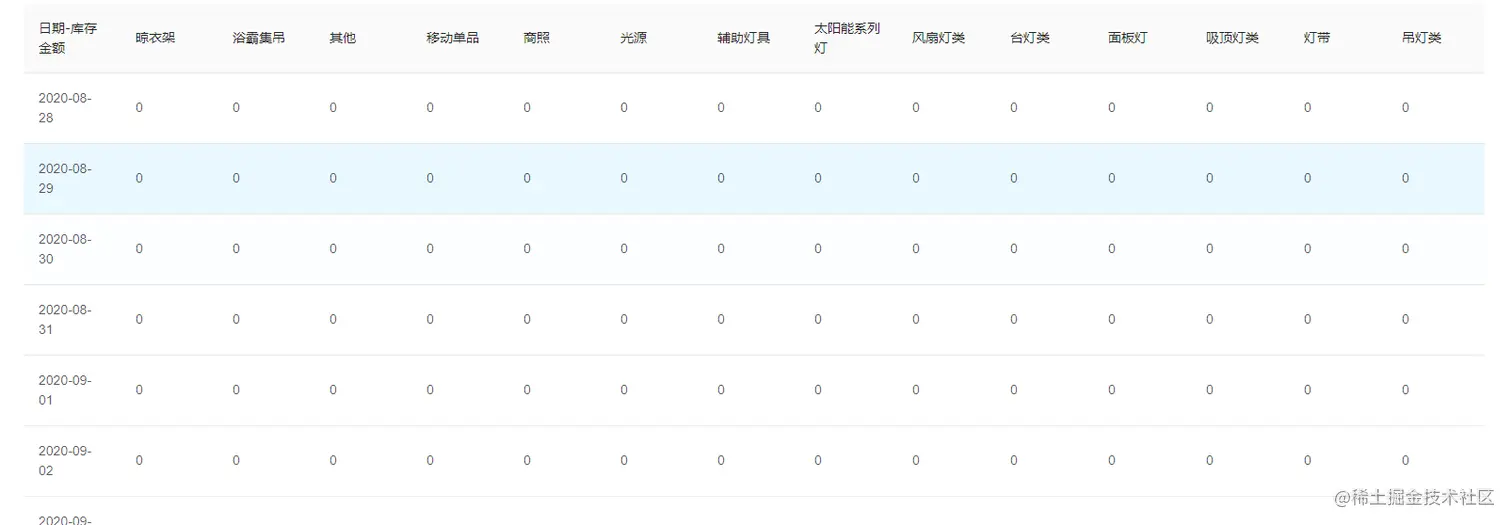Select 灯带 value in 2020-08-29 row
Image resolution: width=1512 pixels, height=525 pixels.
pyautogui.click(x=1307, y=178)
